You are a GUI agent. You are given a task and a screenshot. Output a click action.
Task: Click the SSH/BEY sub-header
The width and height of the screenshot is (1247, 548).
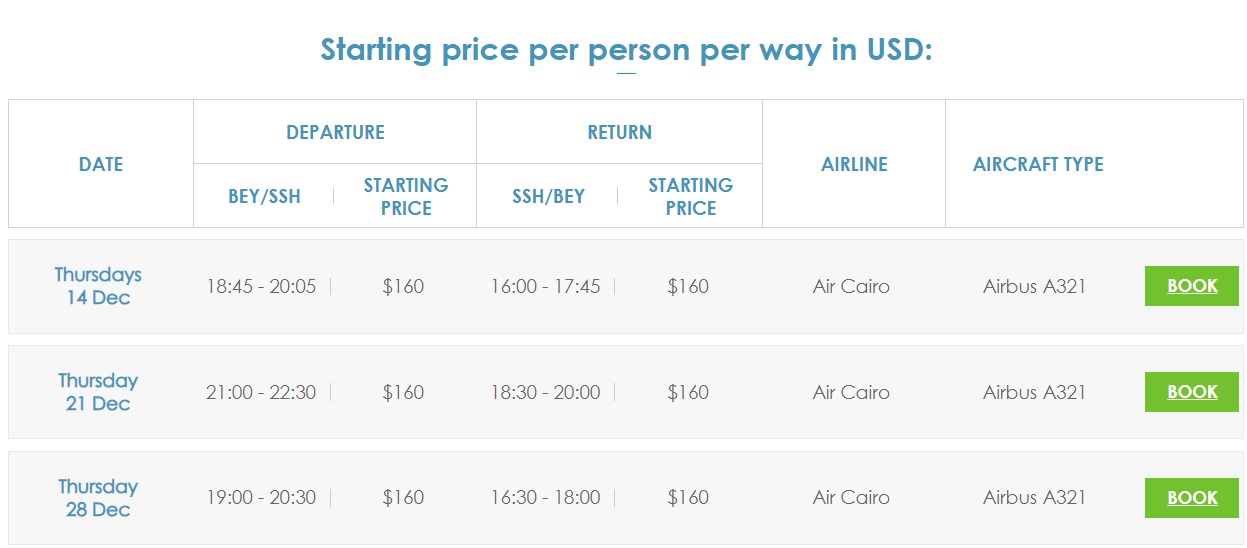coord(548,196)
